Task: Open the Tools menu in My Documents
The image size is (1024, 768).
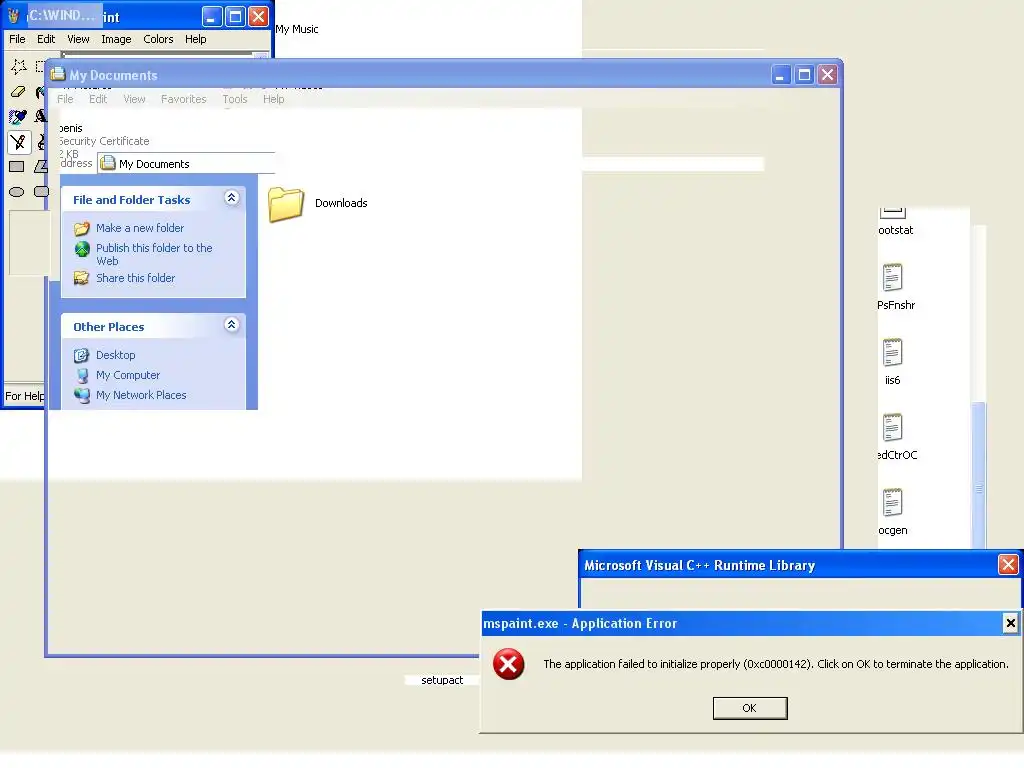Action: [234, 99]
